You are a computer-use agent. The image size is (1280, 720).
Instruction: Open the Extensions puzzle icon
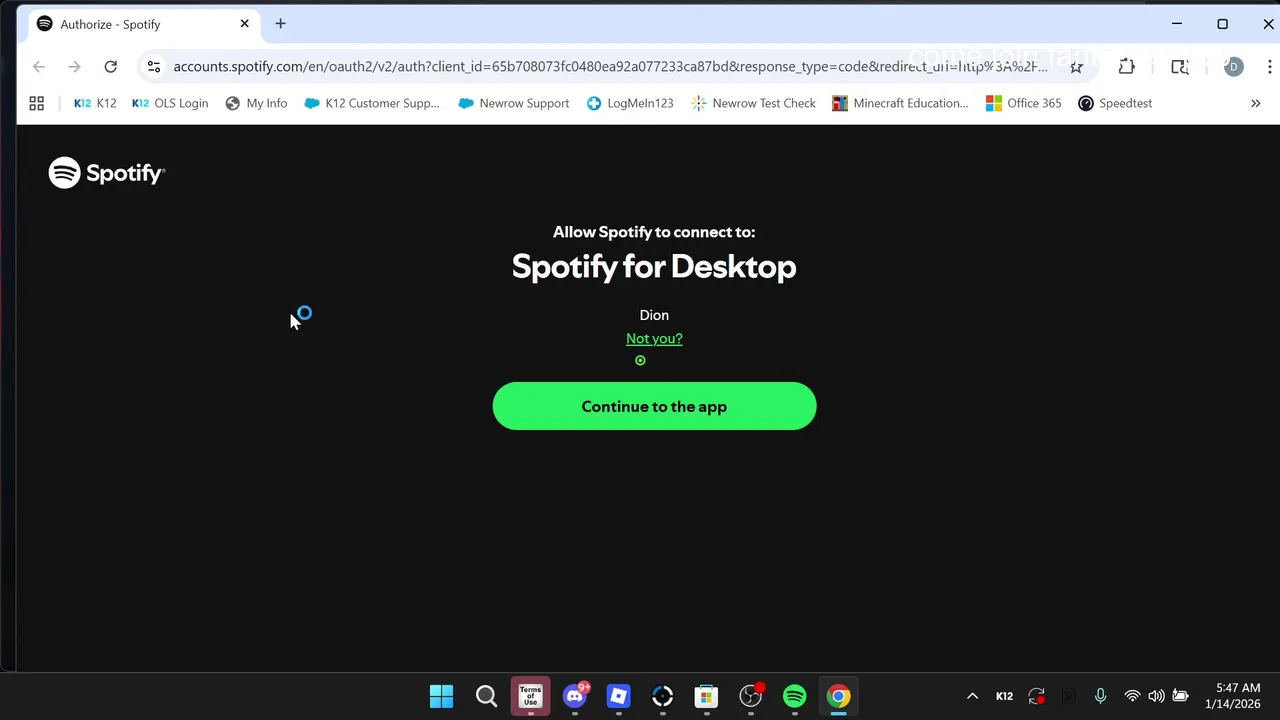[1127, 67]
